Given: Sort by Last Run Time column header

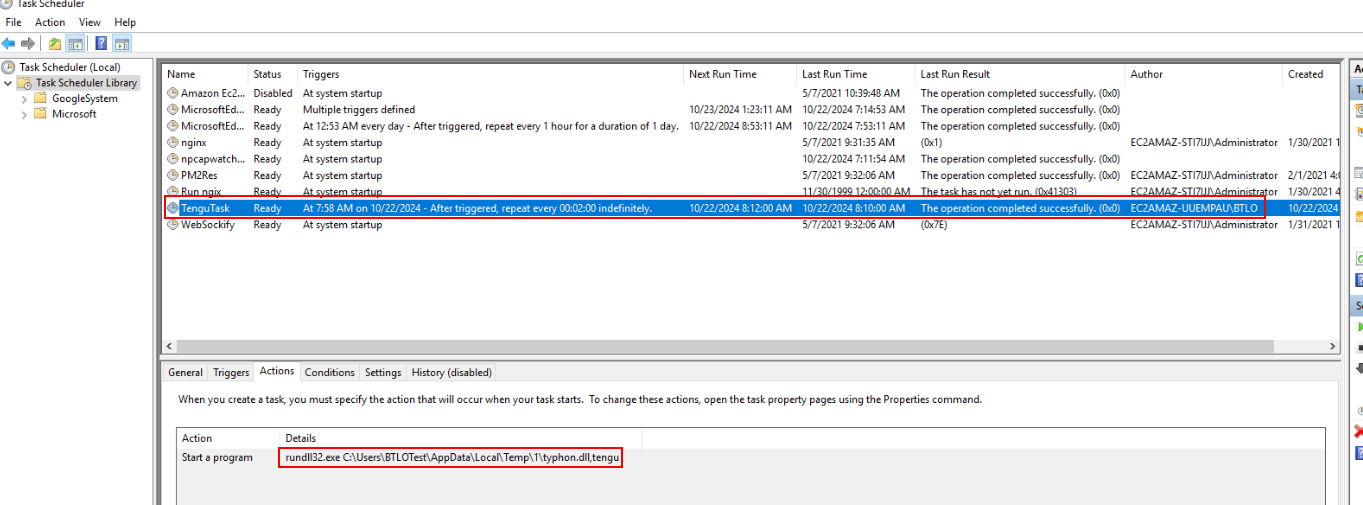Looking at the screenshot, I should (856, 74).
